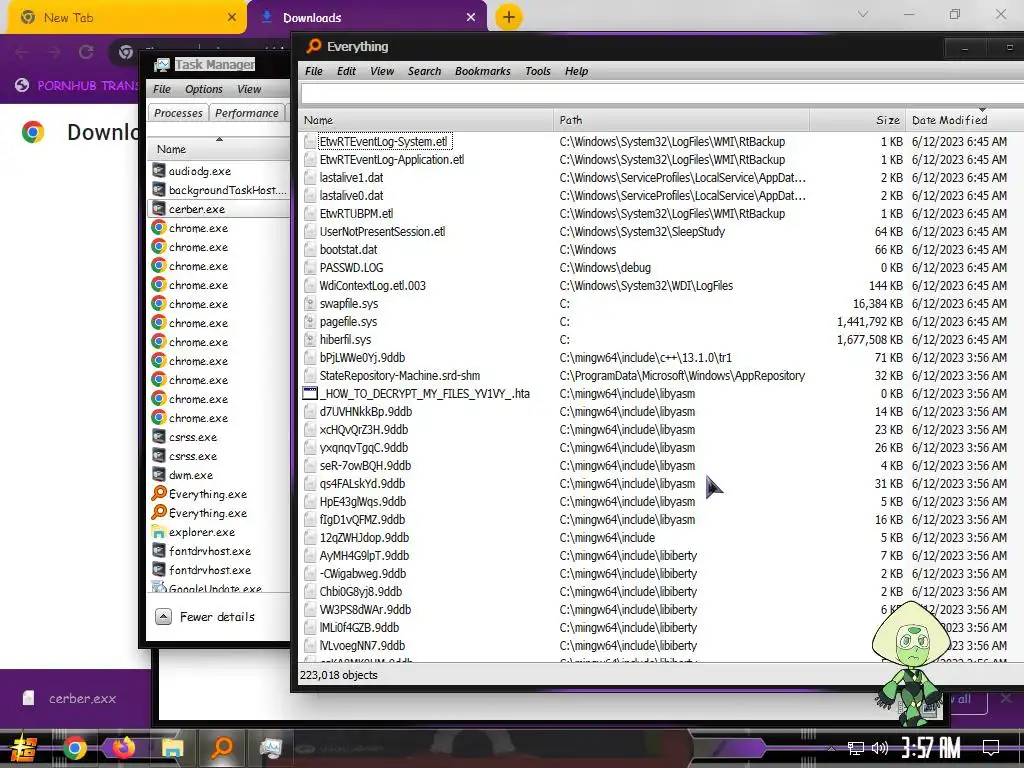Open Options menu in Task Manager
1024x768 pixels.
click(x=204, y=89)
